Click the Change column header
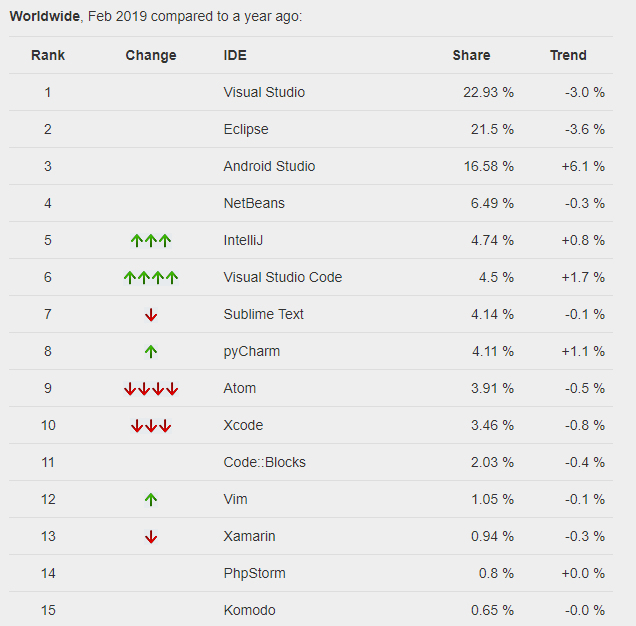Viewport: 636px width, 626px height. coord(151,55)
